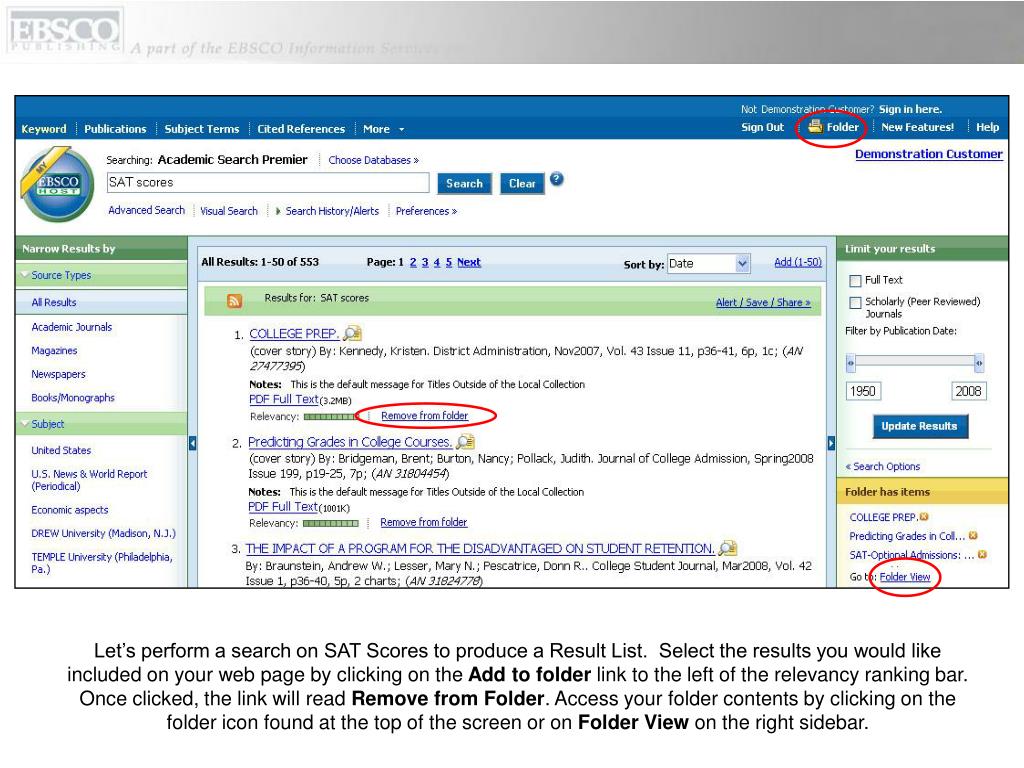
Task: Go back to Search Options
Action: click(882, 466)
